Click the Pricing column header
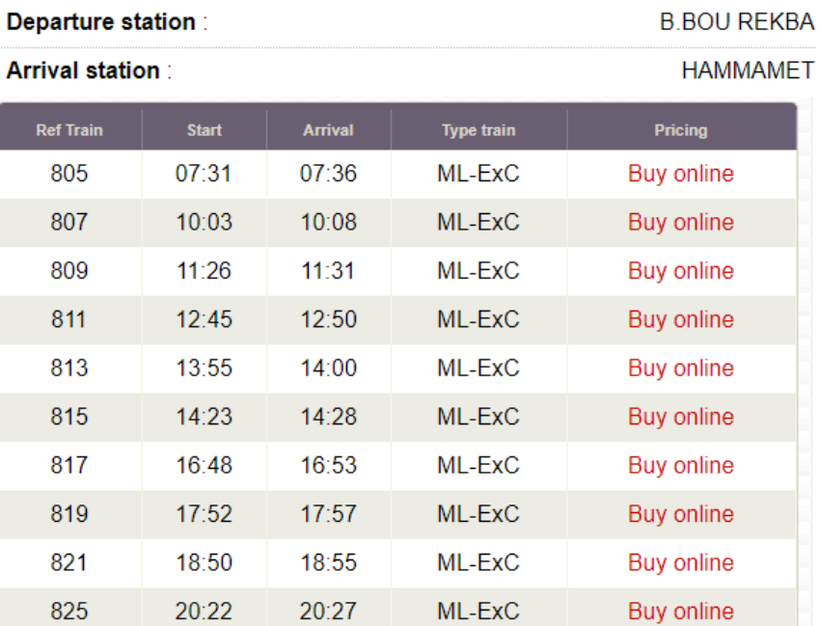 click(x=680, y=130)
